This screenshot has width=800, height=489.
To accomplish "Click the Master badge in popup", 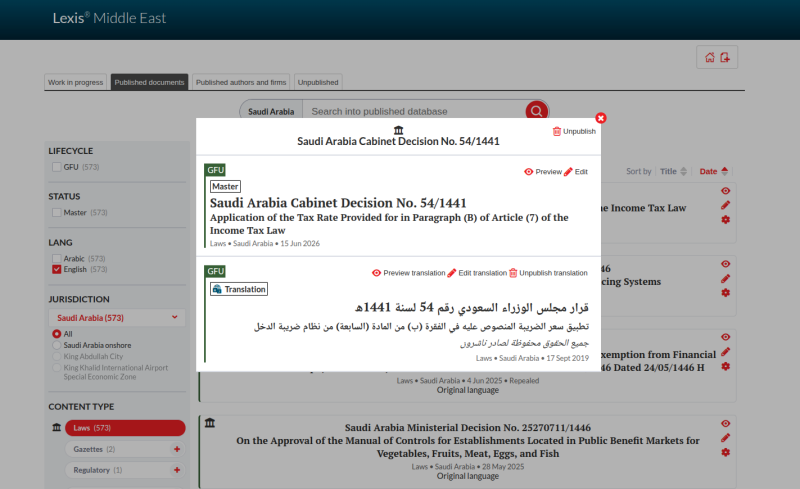I will (226, 186).
